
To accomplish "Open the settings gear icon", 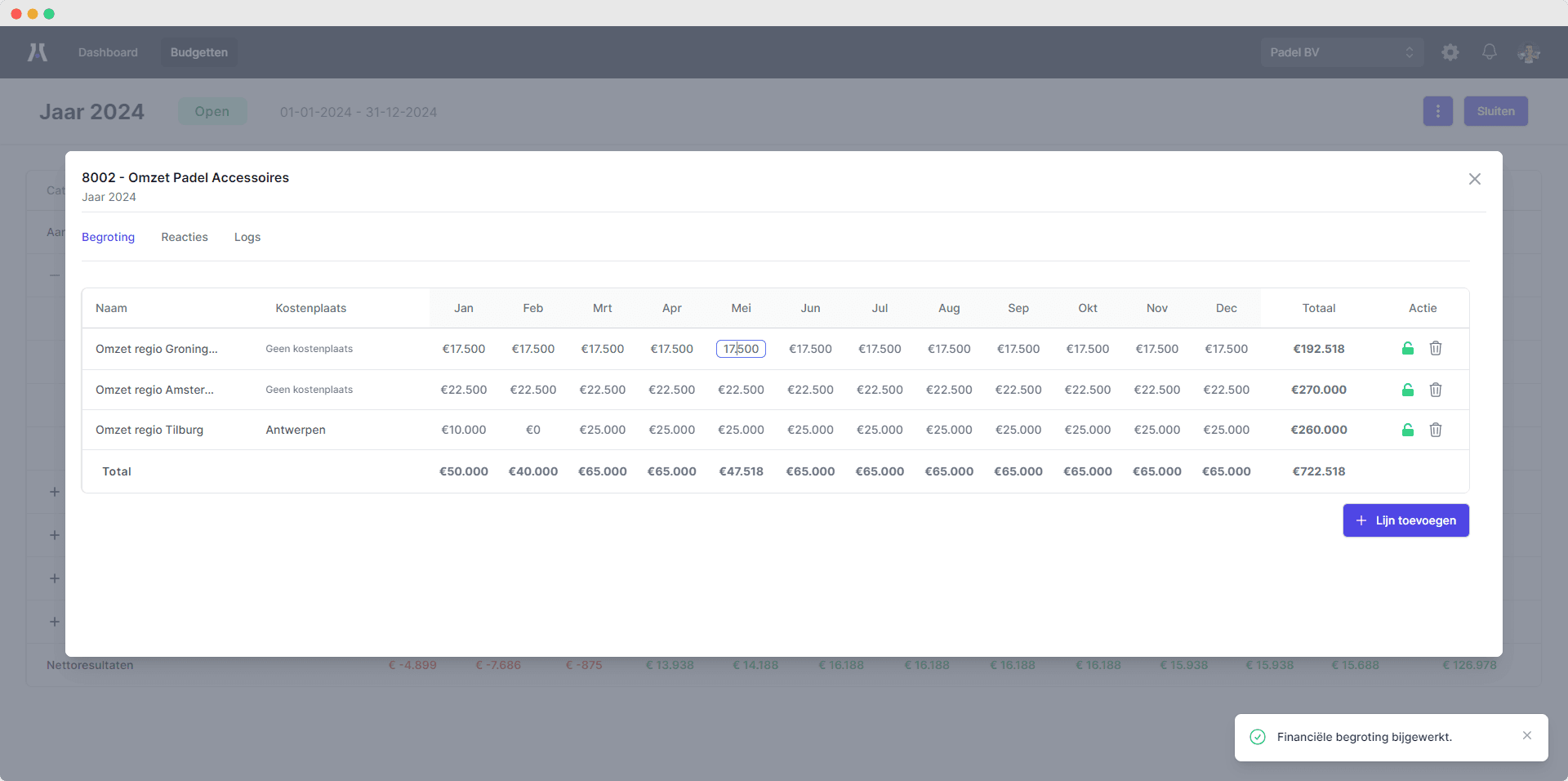I will [x=1450, y=52].
